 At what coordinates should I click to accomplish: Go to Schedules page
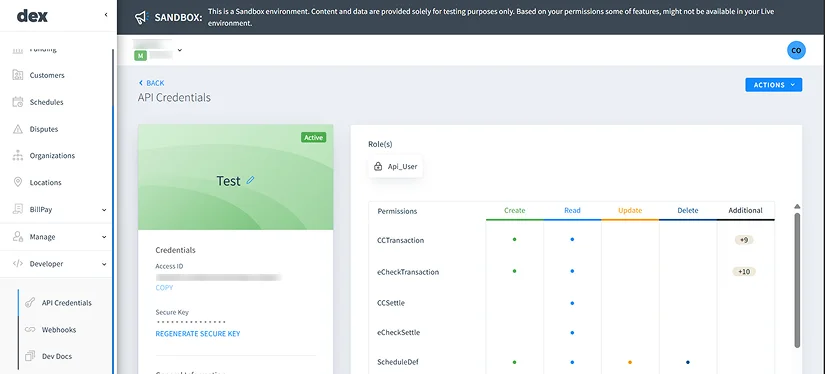pos(46,102)
